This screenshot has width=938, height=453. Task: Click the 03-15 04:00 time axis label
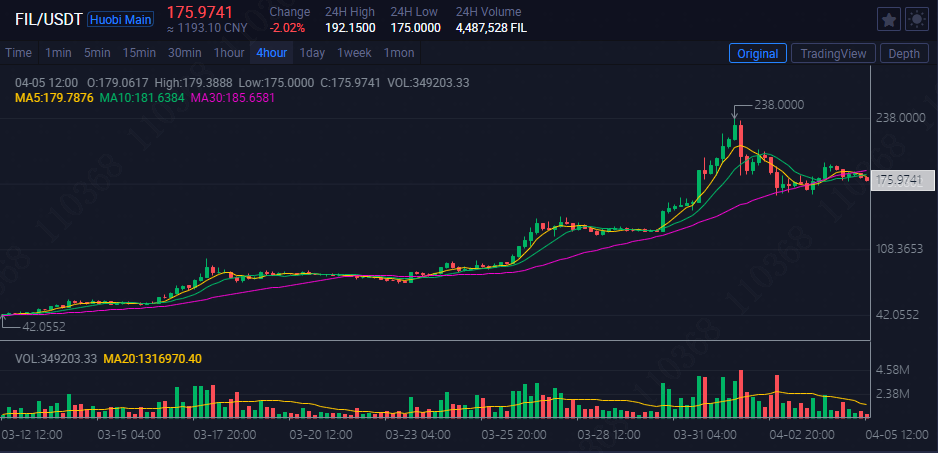[130, 433]
